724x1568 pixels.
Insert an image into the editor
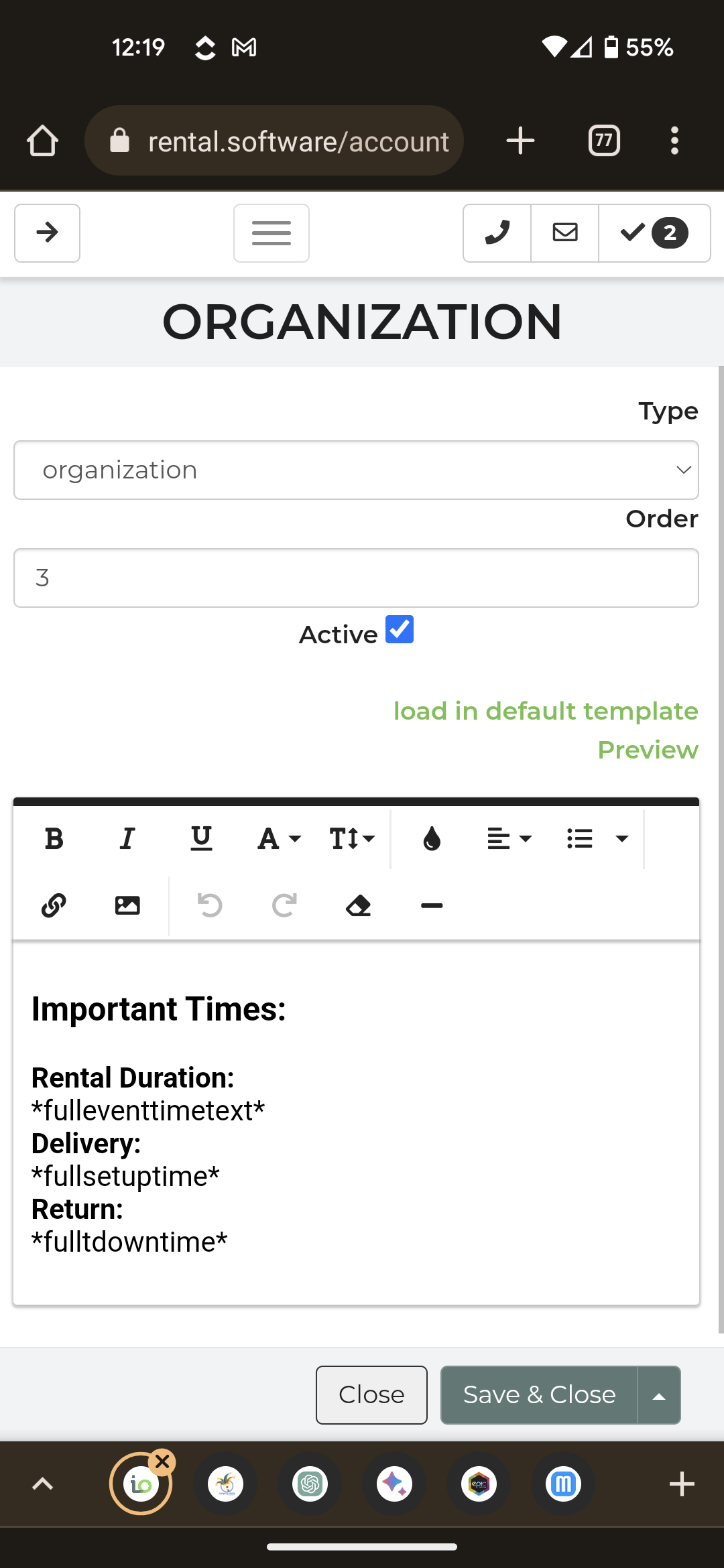[x=127, y=905]
